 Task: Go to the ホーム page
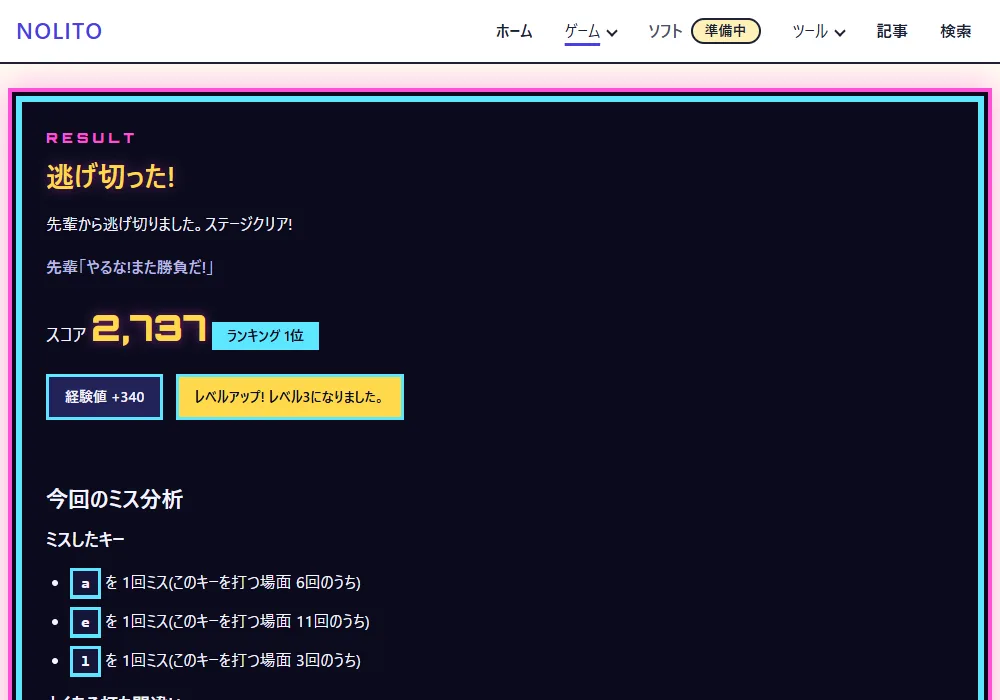click(514, 31)
